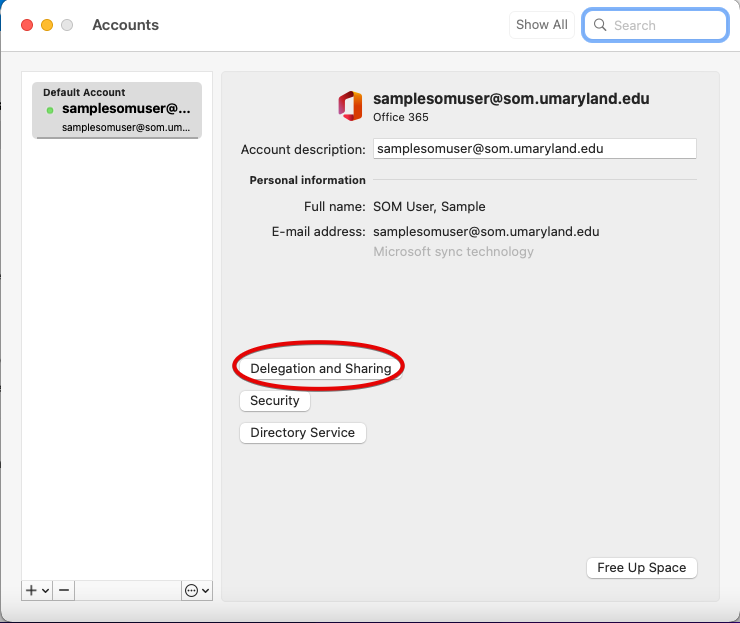This screenshot has height=623, width=740.
Task: Click the Microsoft sync technology text
Action: click(x=453, y=252)
